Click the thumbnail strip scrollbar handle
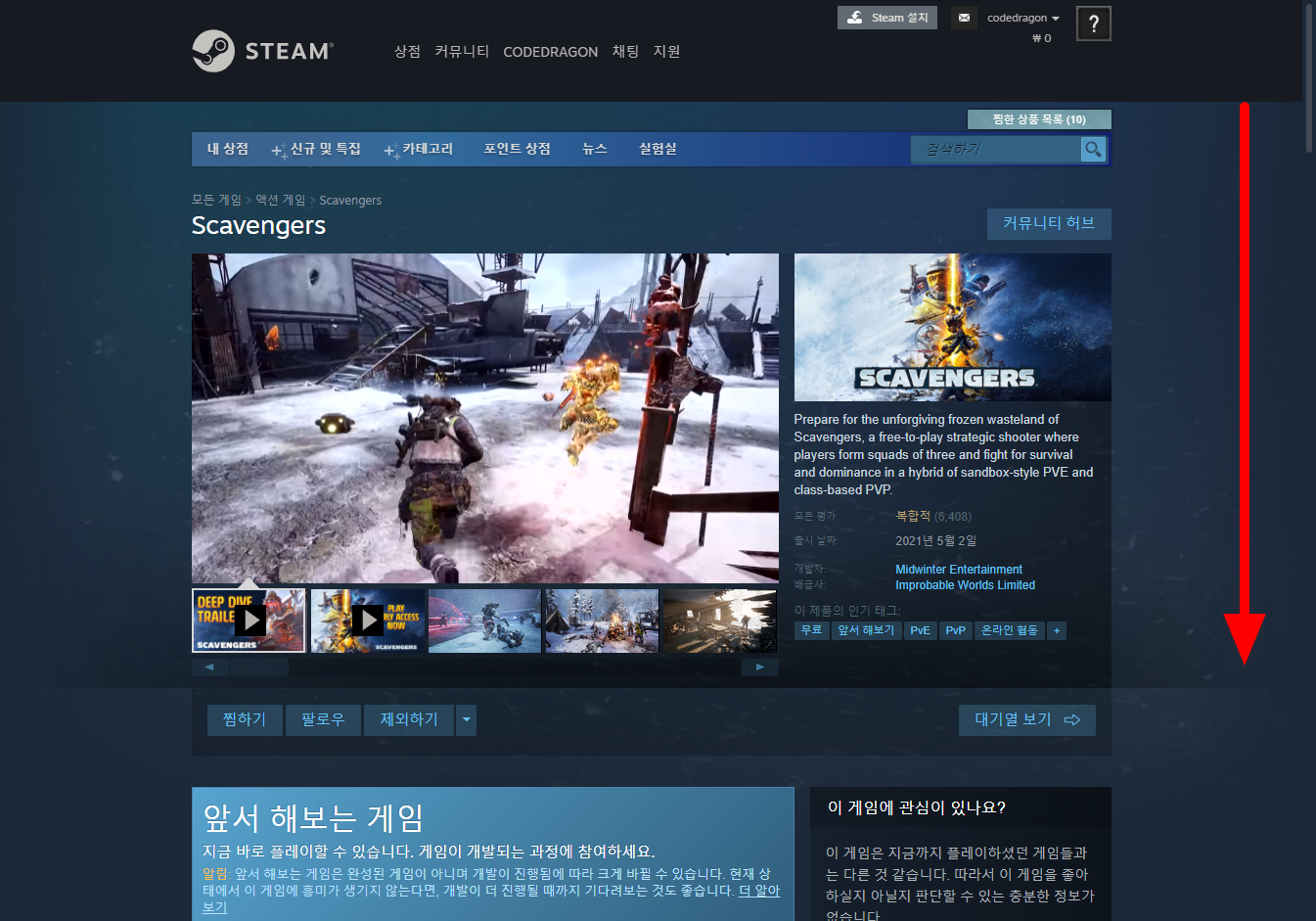The height and width of the screenshot is (921, 1316). [x=258, y=668]
